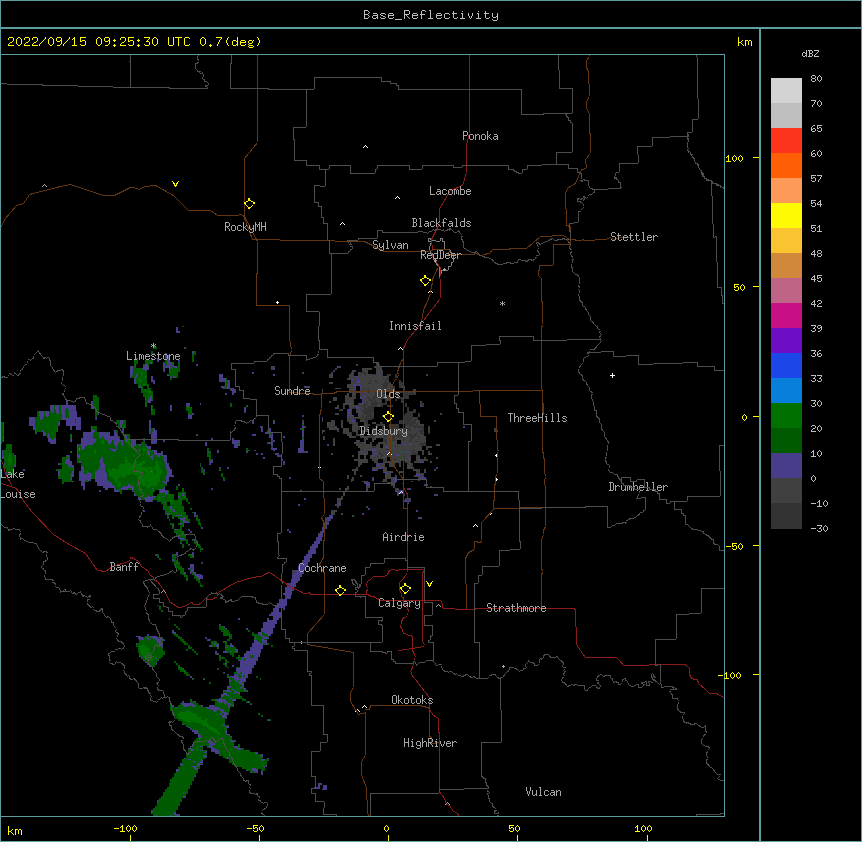Select the dBZ legend heading
Image resolution: width=862 pixels, height=842 pixels.
click(810, 53)
